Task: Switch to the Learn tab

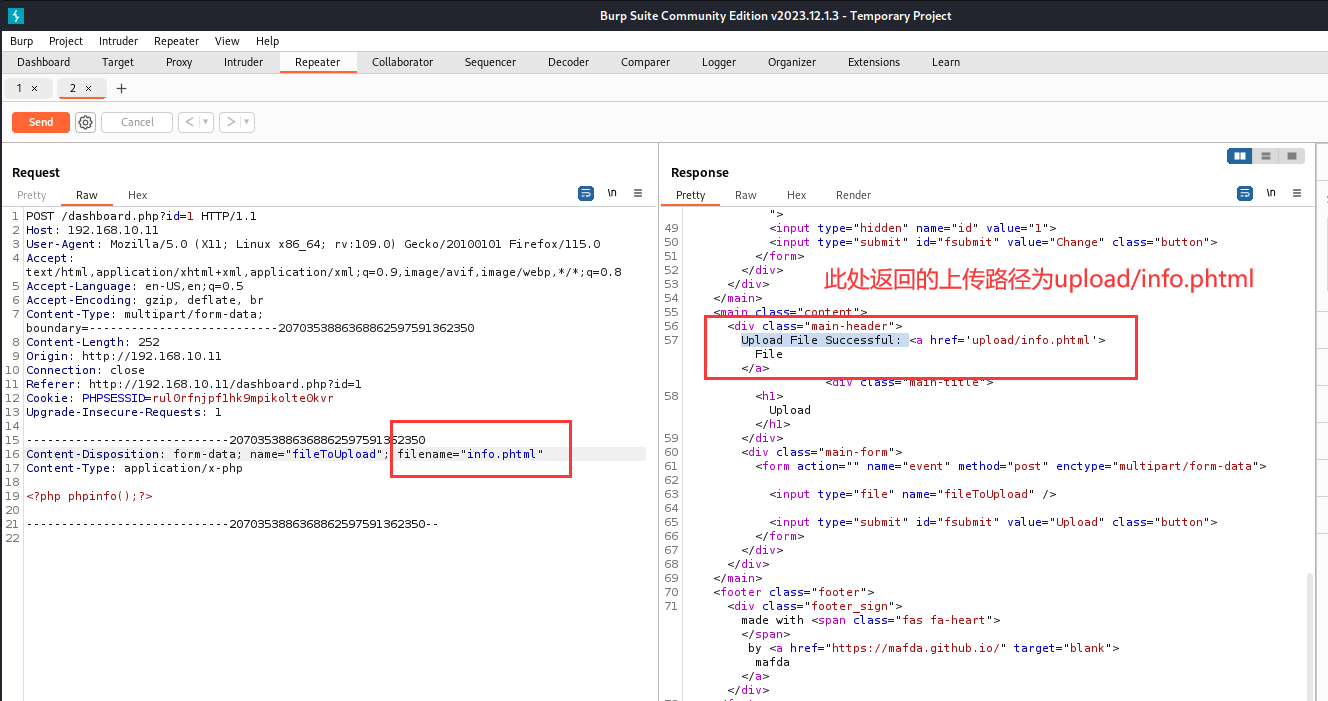Action: [946, 62]
